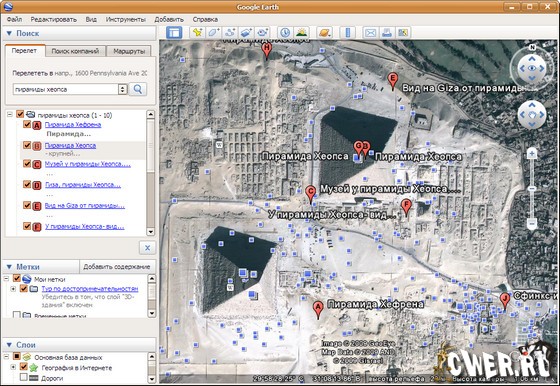
Task: Show sunlight across the landscape icon
Action: (x=301, y=33)
